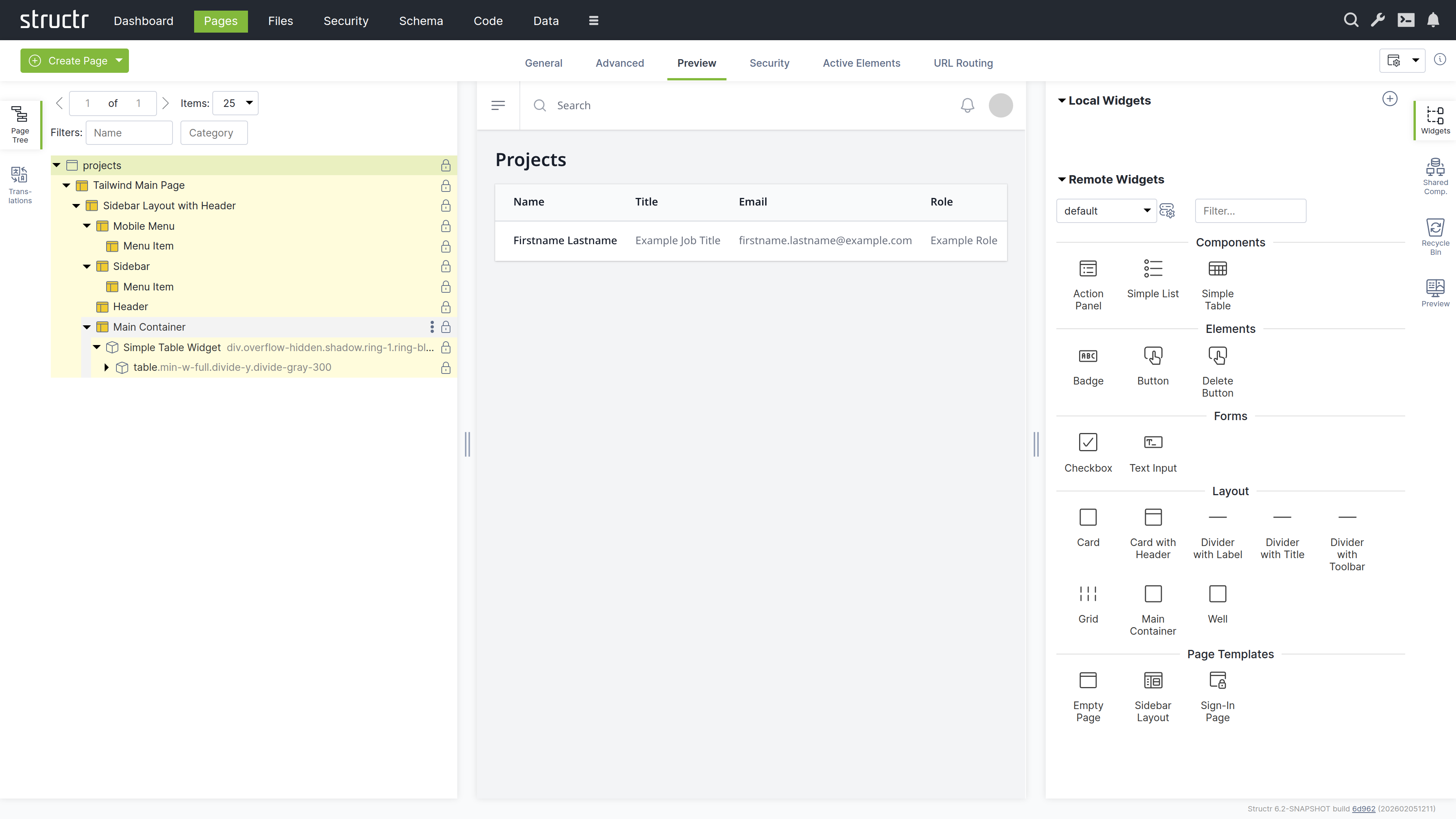Open Shared Components sidebar panel
Viewport: 1456px width, 819px height.
[1434, 176]
